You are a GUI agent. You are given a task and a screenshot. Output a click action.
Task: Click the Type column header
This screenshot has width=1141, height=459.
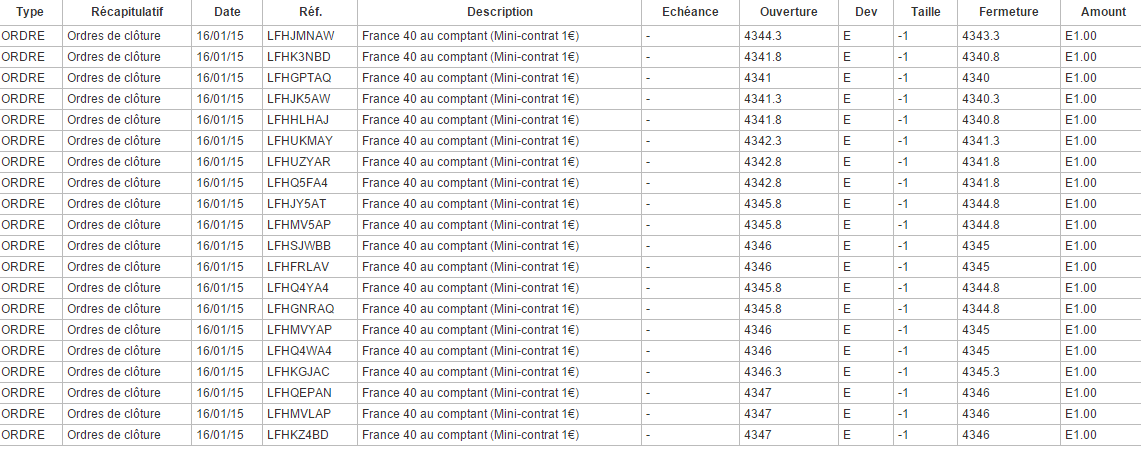click(30, 12)
